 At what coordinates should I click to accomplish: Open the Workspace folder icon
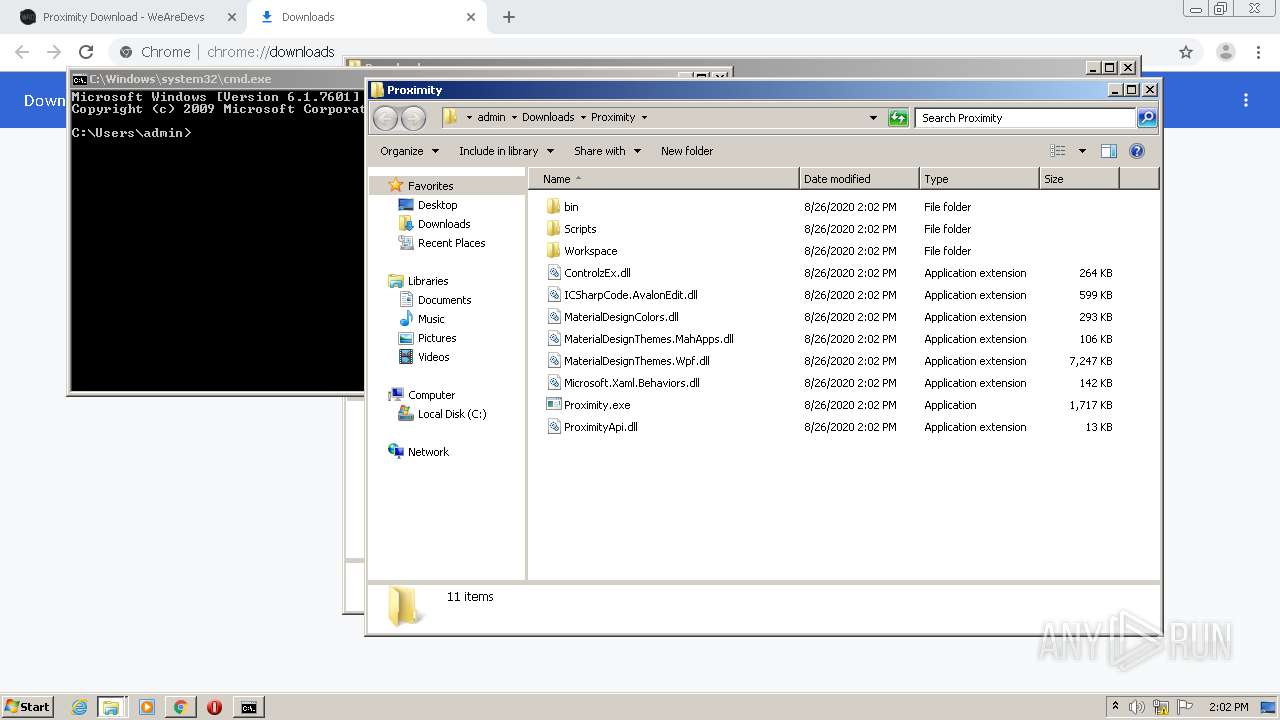click(x=554, y=251)
